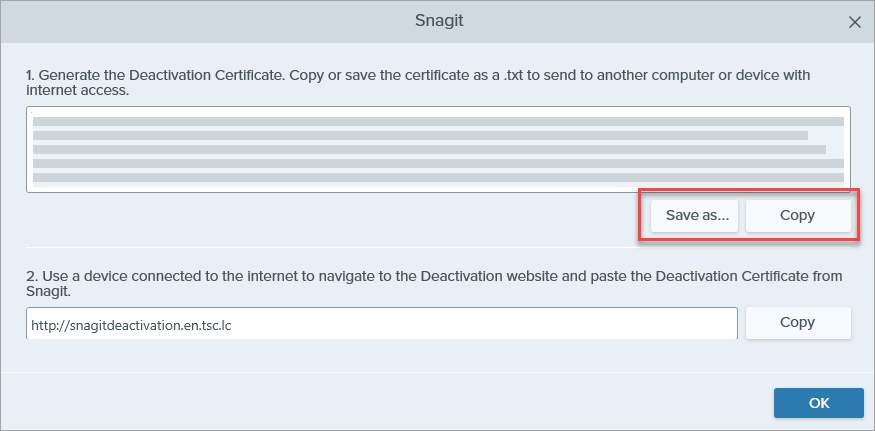Click the Snagit title text

439,21
